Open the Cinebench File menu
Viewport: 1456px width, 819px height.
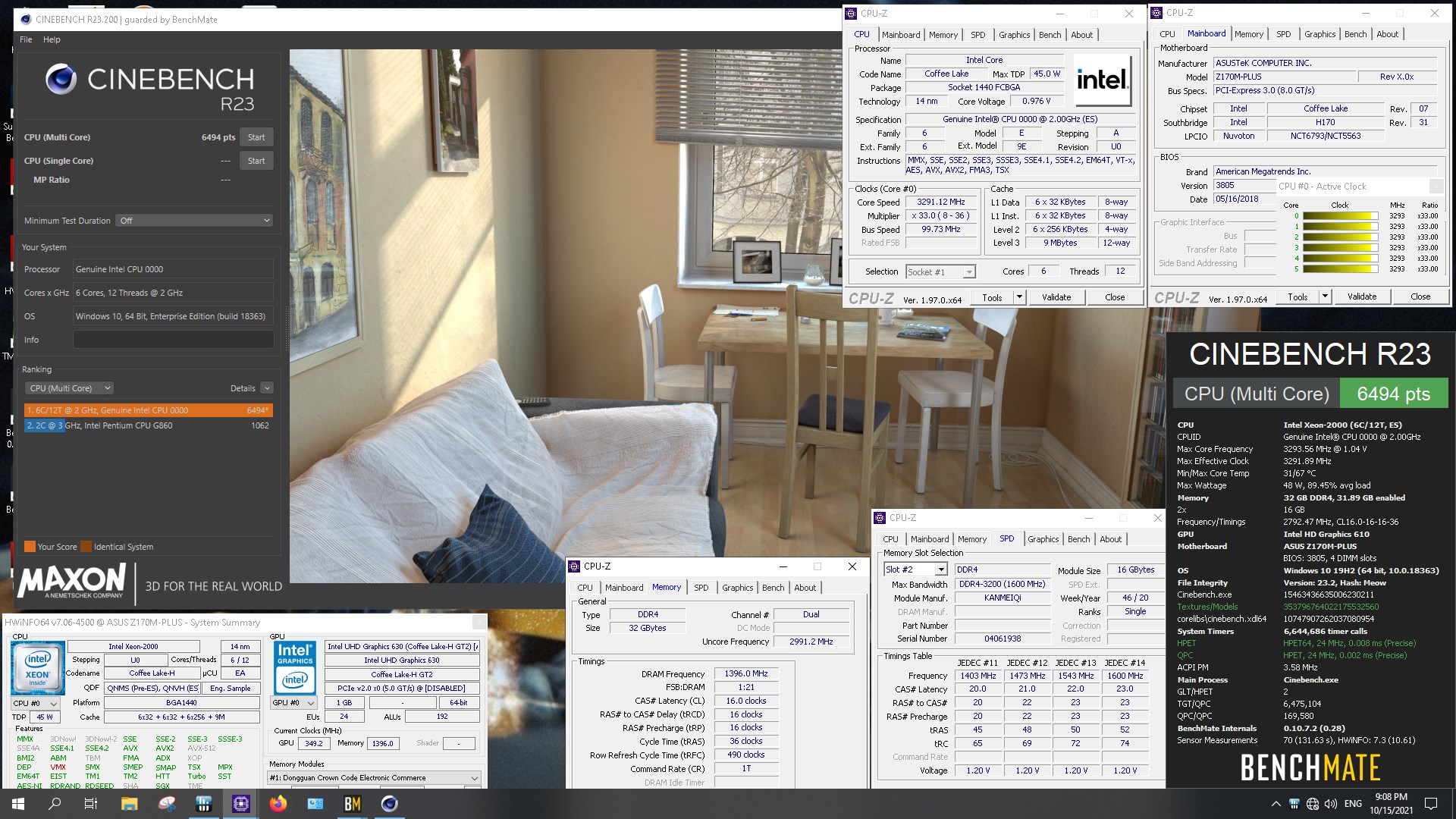(26, 39)
